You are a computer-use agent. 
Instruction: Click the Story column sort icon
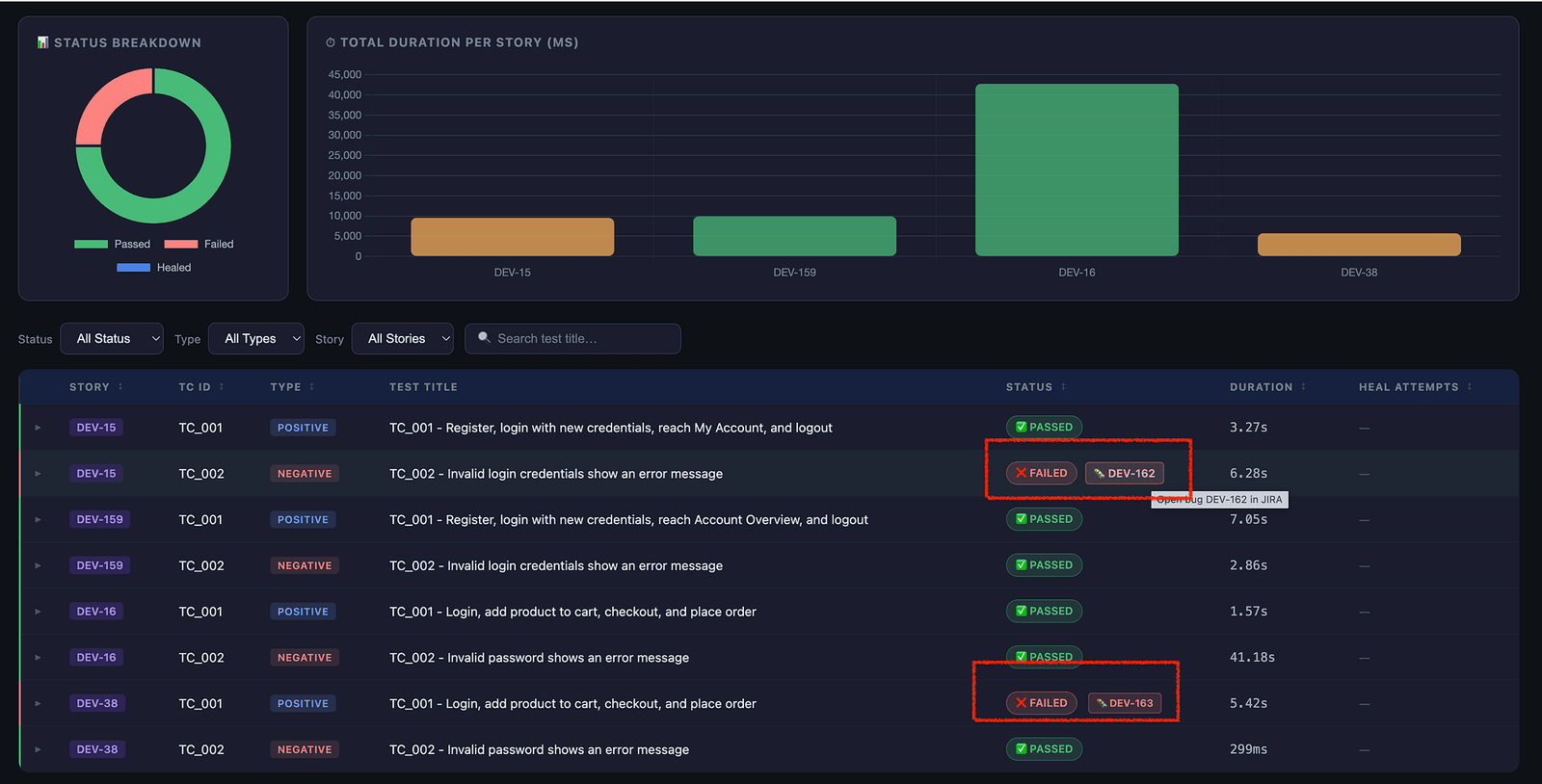click(120, 387)
